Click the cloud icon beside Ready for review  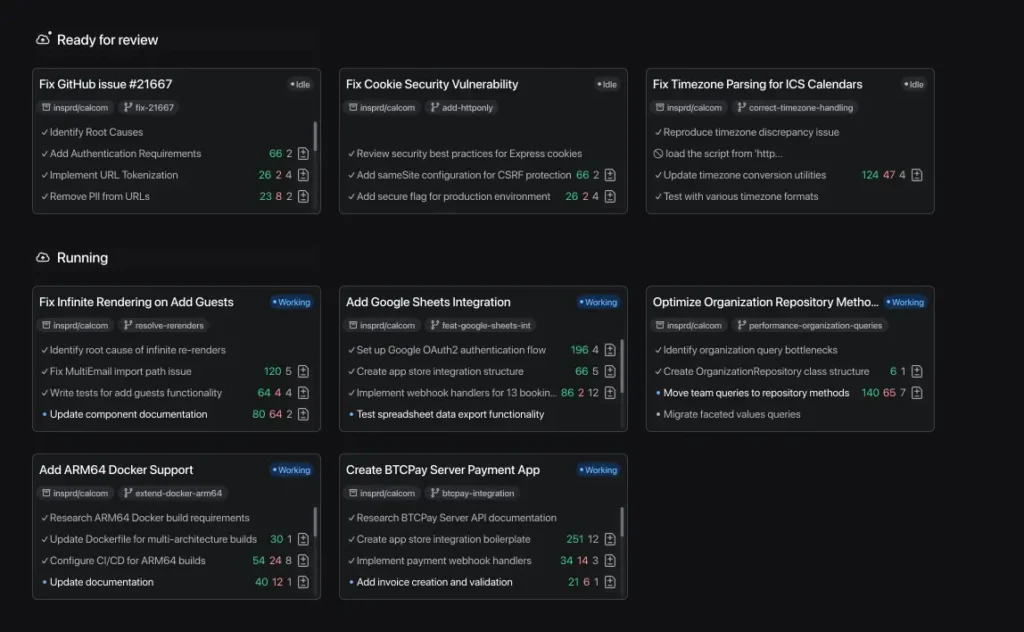click(43, 39)
